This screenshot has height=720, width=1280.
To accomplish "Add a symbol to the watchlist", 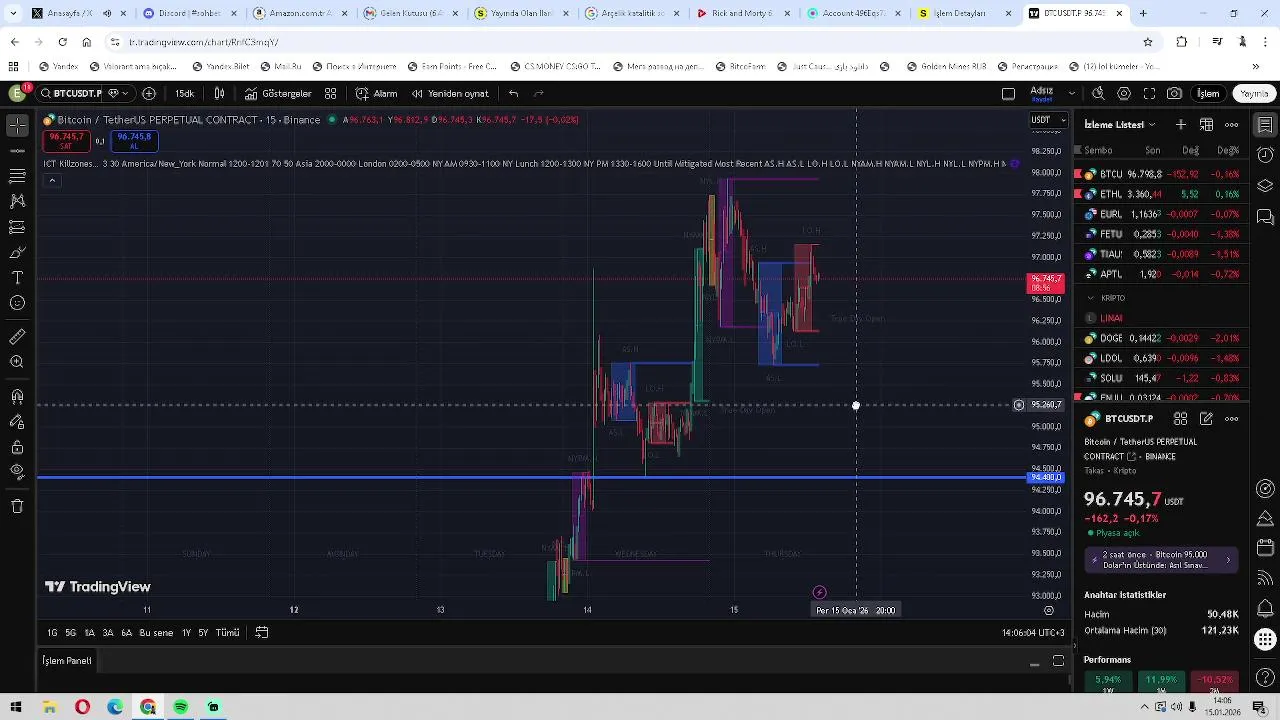I will [1181, 124].
